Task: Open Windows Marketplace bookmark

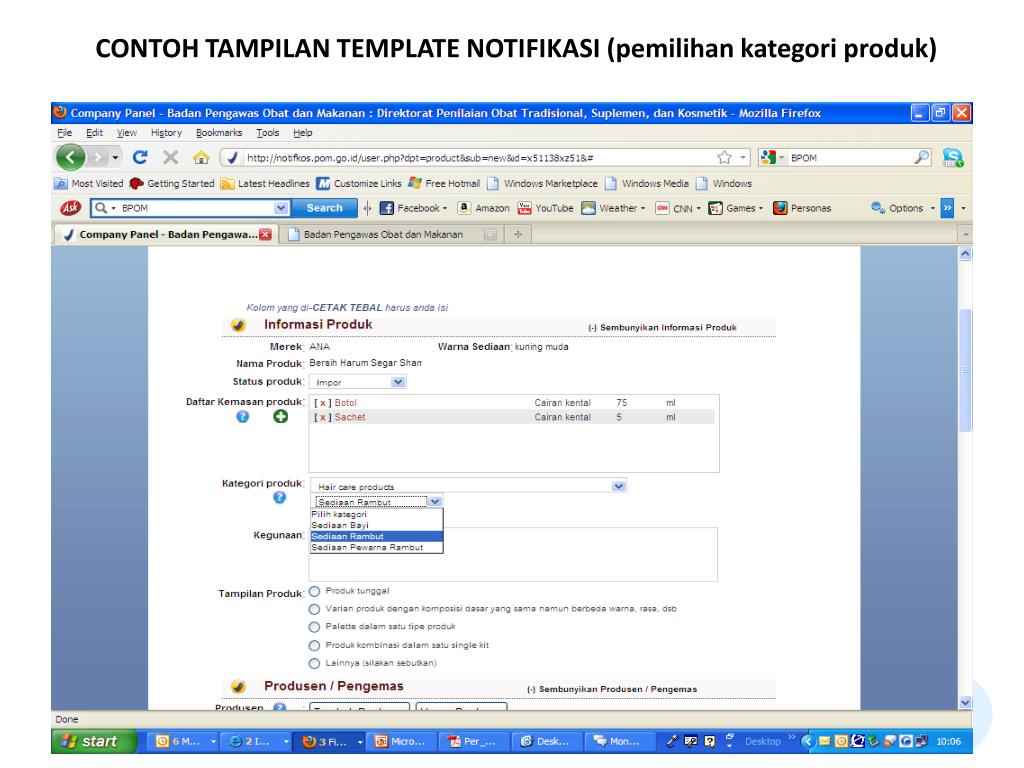Action: pos(543,184)
